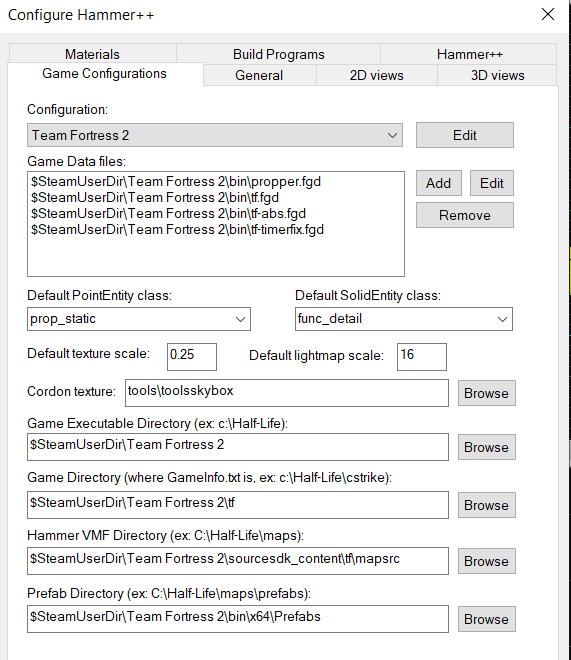
Task: Click the Game Executable Directory field
Action: [x=238, y=447]
